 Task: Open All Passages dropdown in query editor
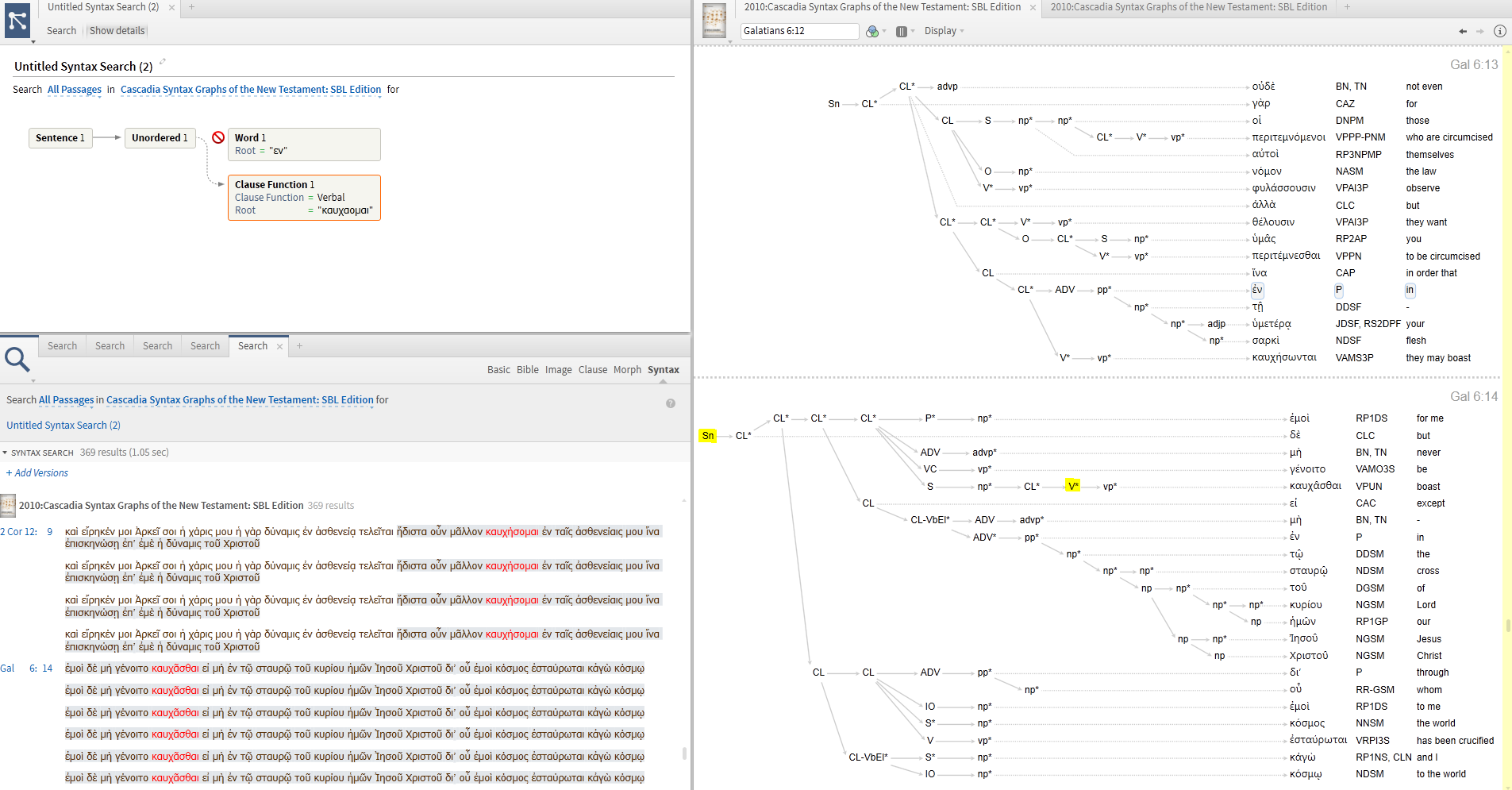tap(75, 90)
